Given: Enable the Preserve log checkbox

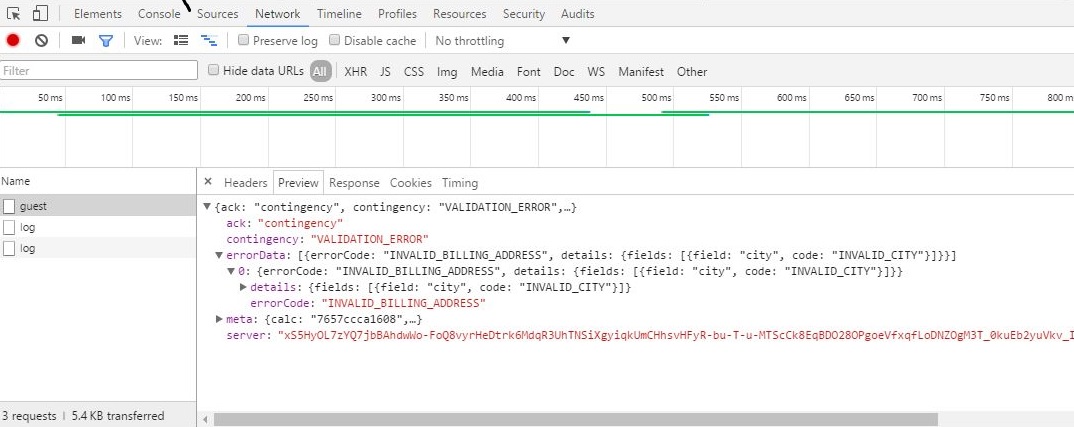Looking at the screenshot, I should (243, 41).
